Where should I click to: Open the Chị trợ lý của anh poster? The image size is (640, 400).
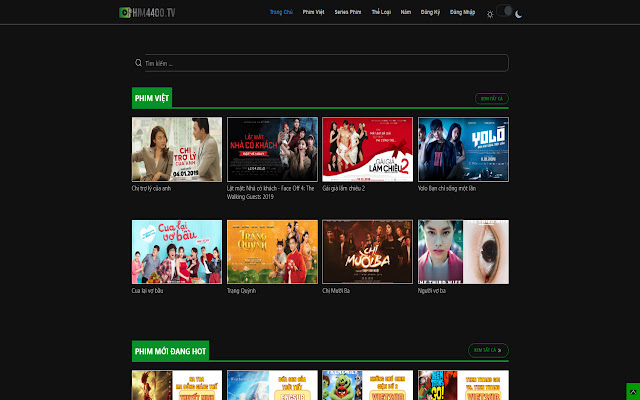click(x=177, y=149)
